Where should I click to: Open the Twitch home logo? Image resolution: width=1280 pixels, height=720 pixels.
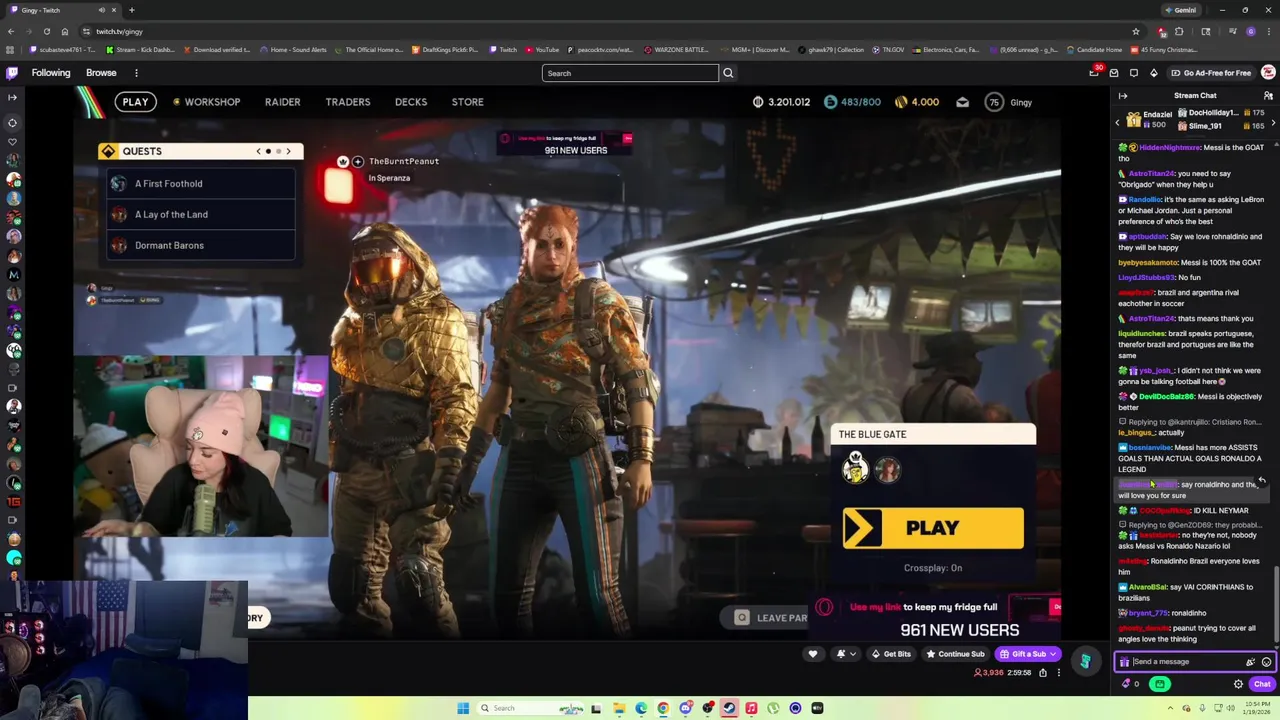point(12,73)
